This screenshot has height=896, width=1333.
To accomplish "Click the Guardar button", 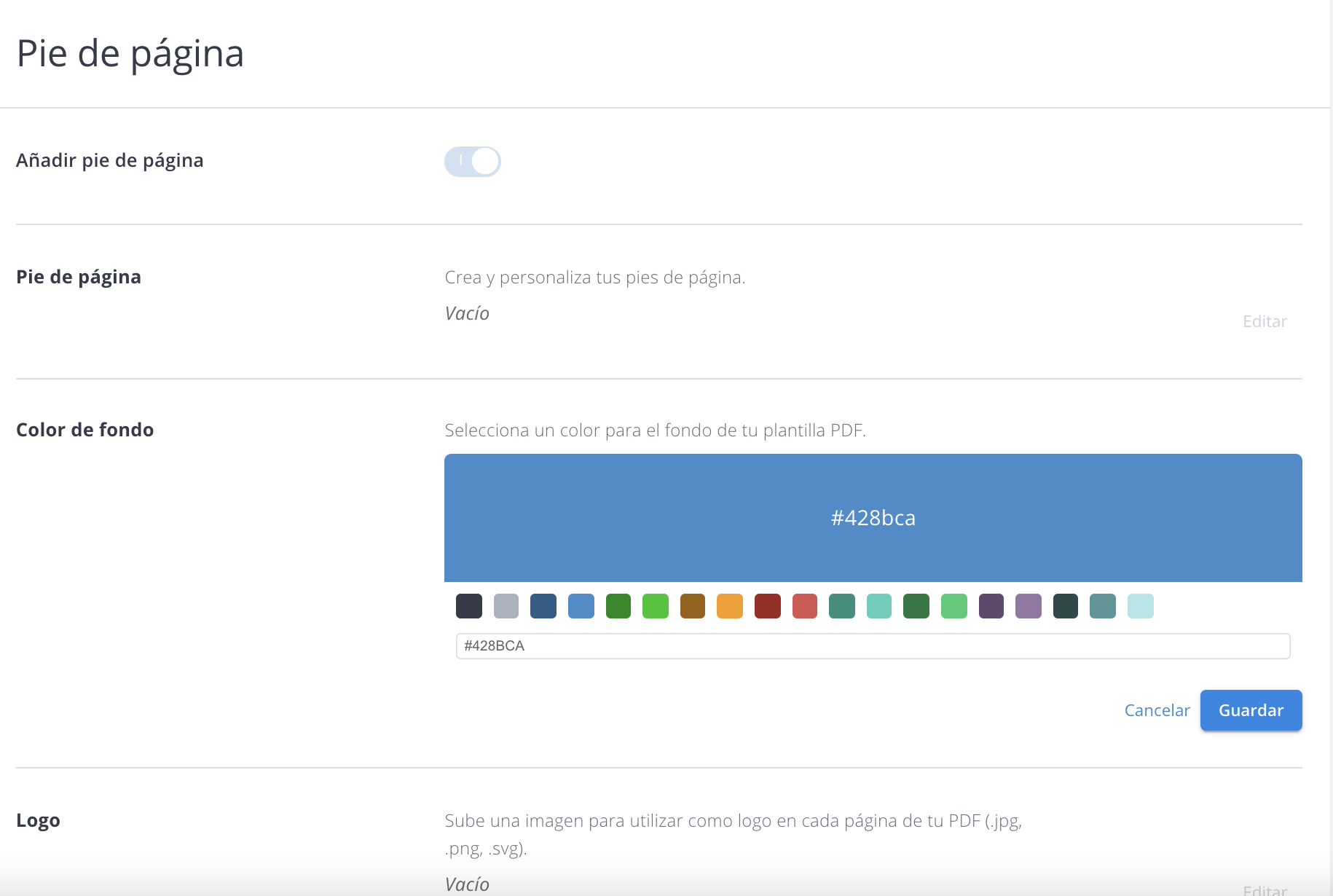I will 1251,710.
